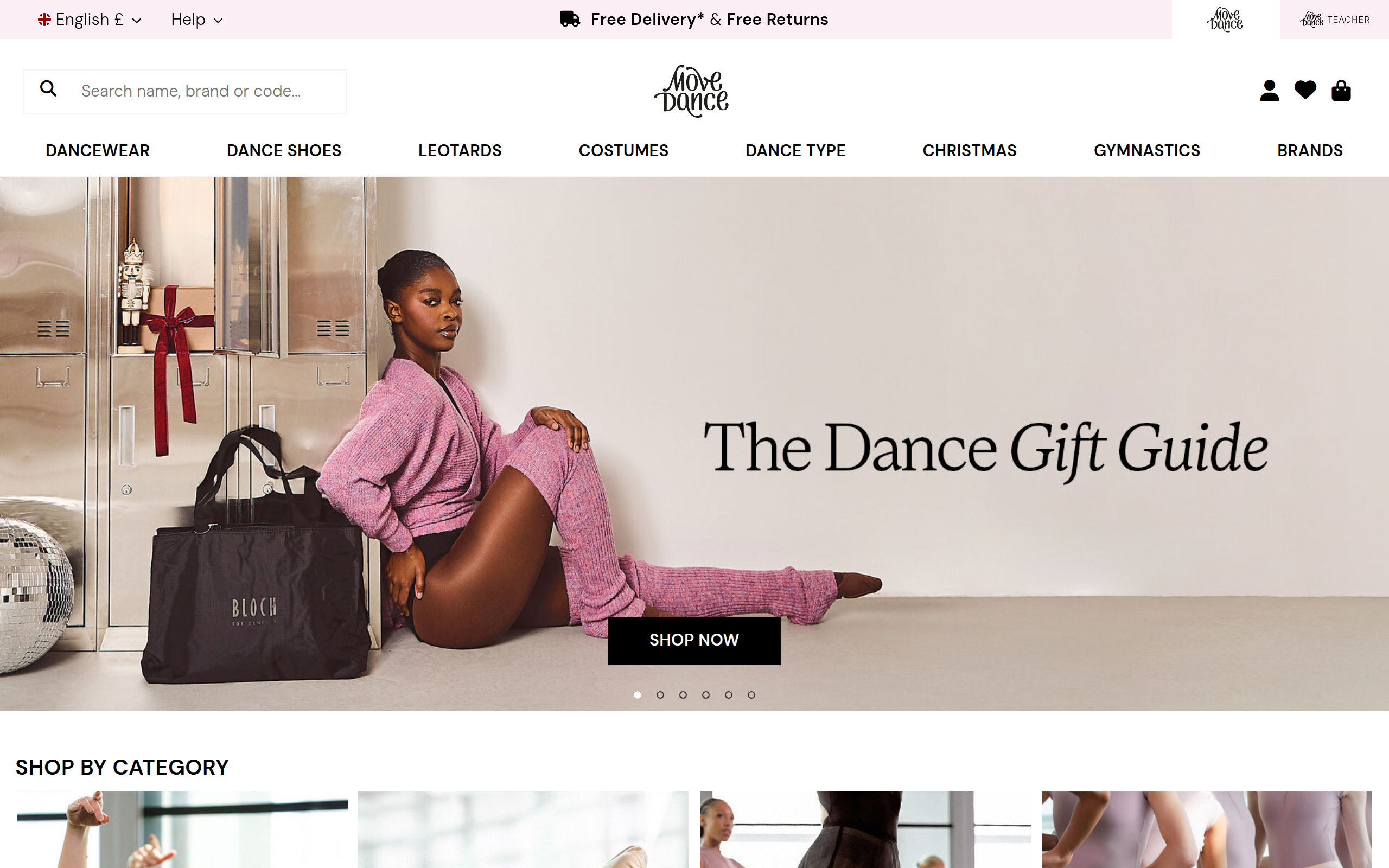Screen dimensions: 1389x868
Task: Go to last carousel slide dot
Action: tap(751, 694)
